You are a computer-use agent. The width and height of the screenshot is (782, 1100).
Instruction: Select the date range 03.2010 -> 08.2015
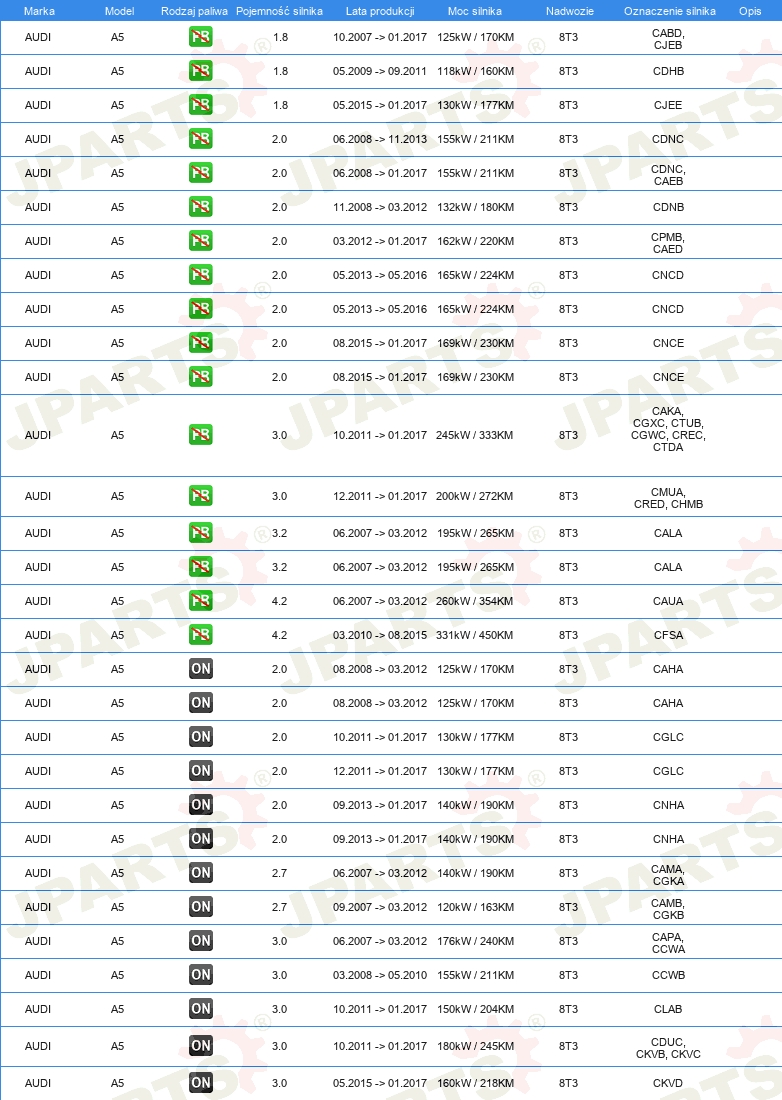tap(379, 635)
